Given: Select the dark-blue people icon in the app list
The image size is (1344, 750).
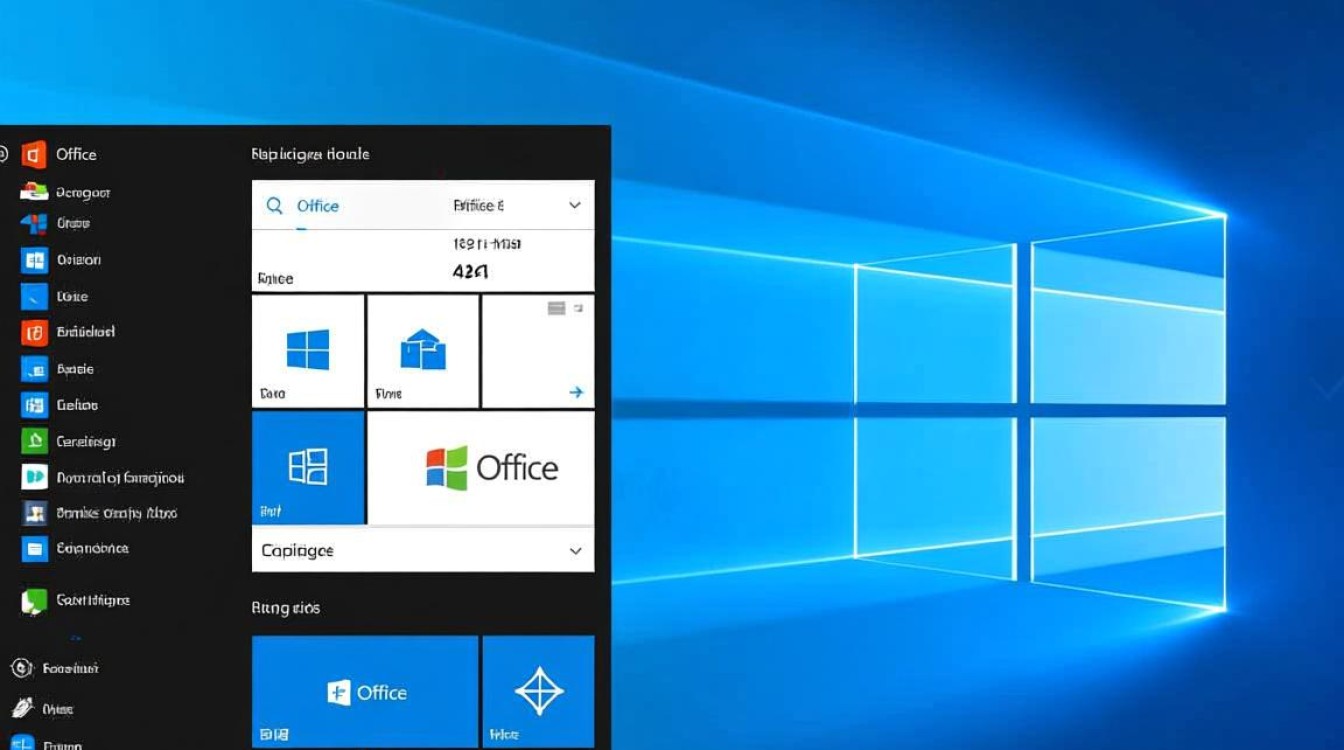Looking at the screenshot, I should (34, 513).
